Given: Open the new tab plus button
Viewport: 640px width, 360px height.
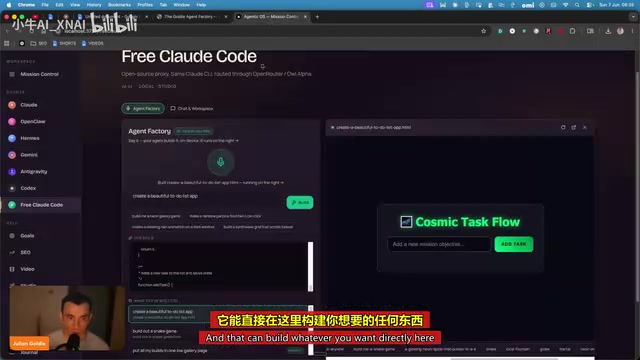Looking at the screenshot, I should (x=317, y=17).
